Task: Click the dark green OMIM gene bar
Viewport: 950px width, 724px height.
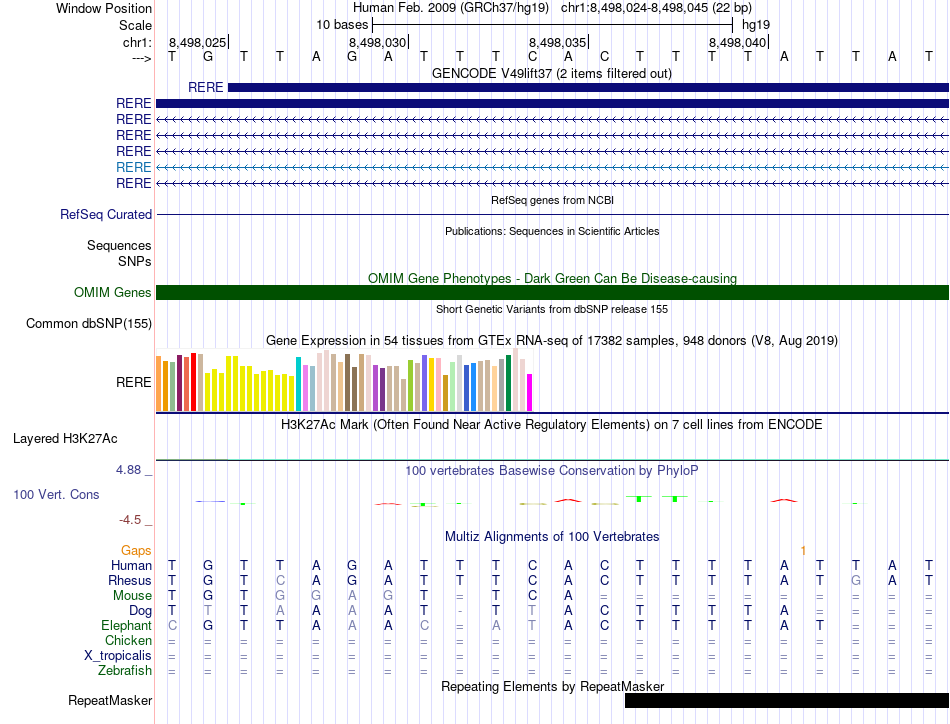Action: (x=552, y=292)
